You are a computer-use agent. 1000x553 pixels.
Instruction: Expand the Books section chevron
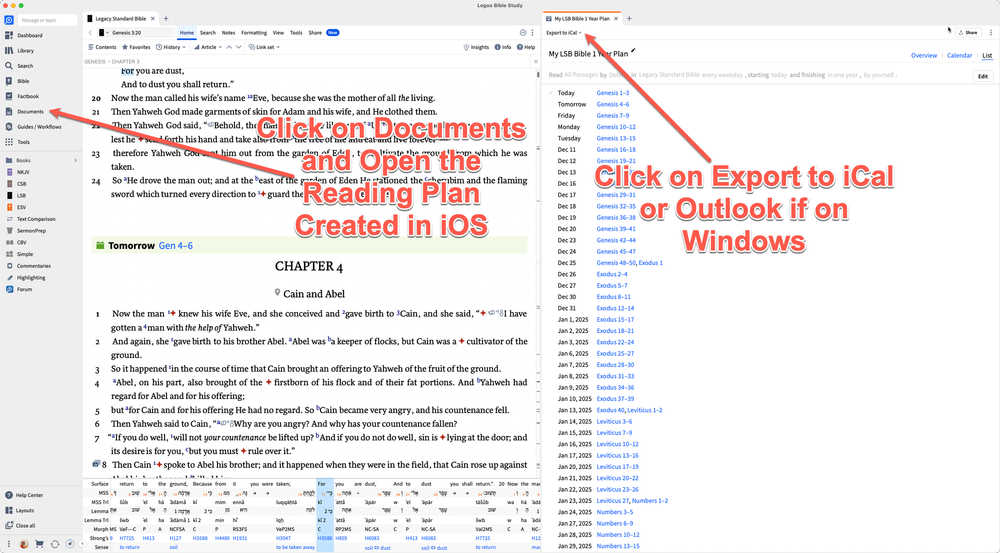coord(75,161)
